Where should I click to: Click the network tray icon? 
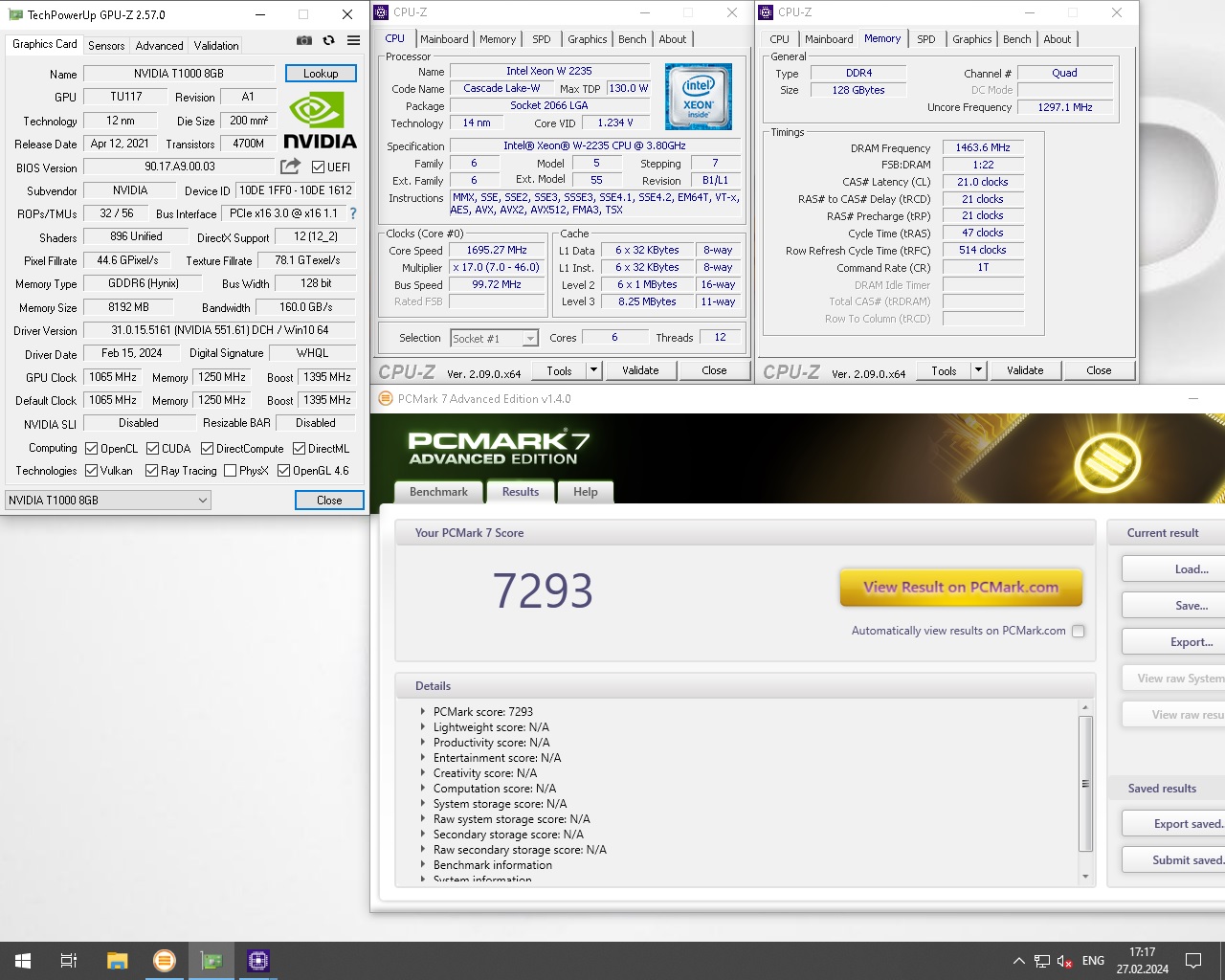click(x=1042, y=961)
